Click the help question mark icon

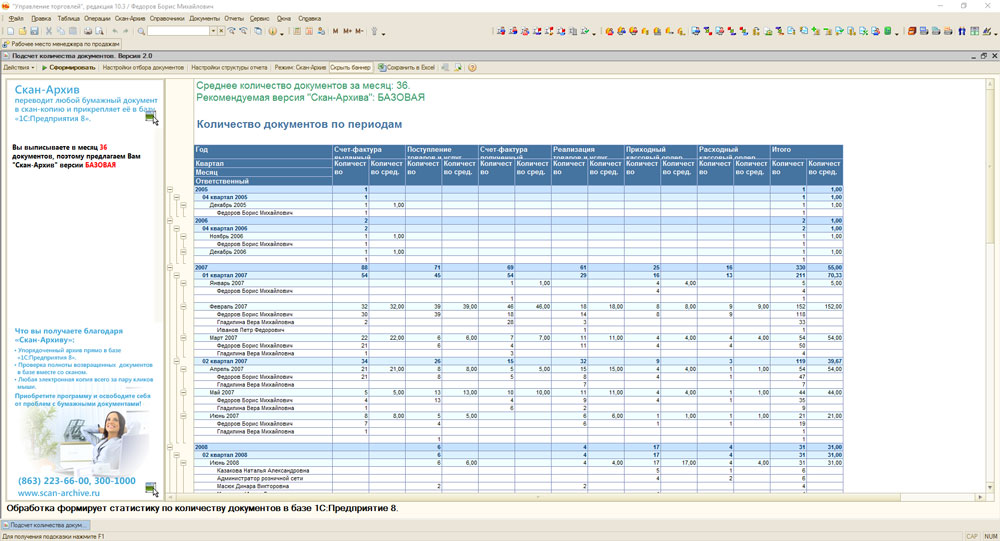[472, 67]
